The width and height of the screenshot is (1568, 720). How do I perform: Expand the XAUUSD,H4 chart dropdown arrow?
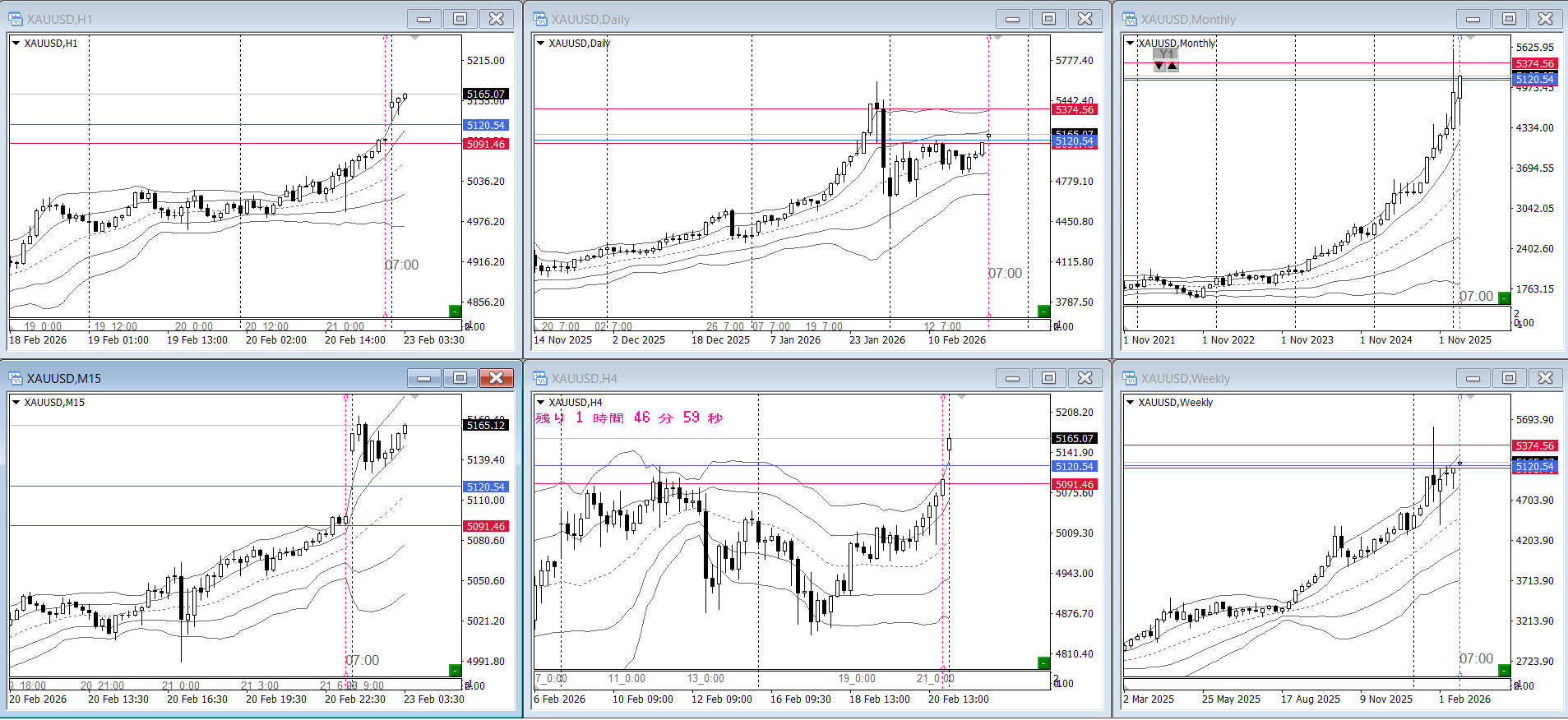[540, 403]
